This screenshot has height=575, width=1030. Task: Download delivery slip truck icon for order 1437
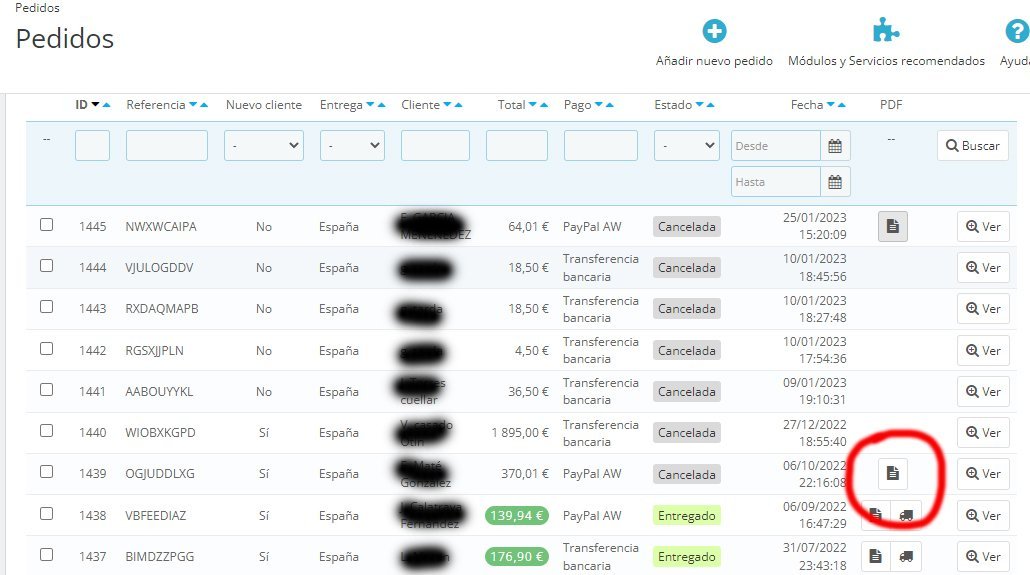(x=906, y=557)
